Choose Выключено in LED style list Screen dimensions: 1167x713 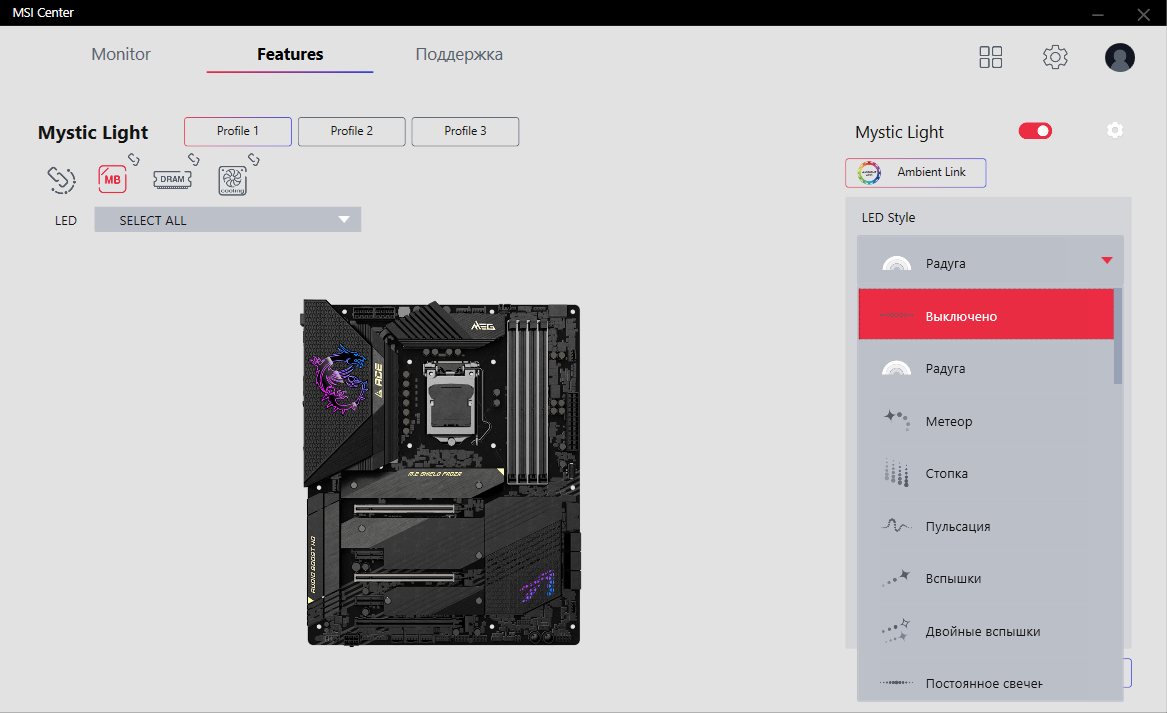[x=986, y=315]
